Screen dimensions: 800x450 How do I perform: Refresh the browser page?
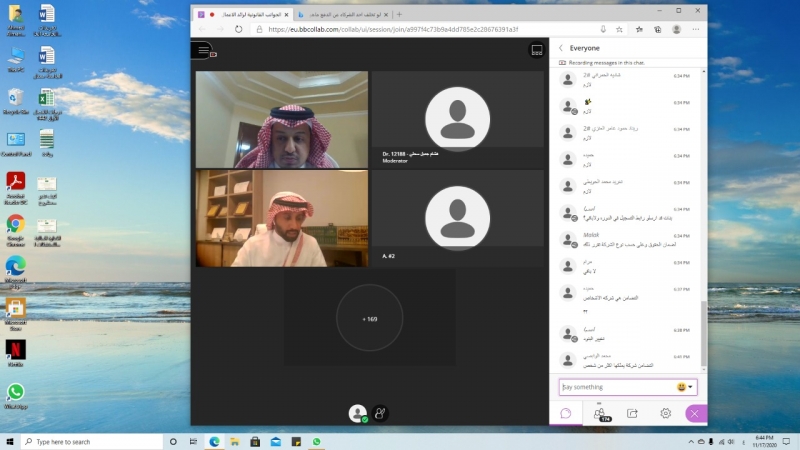(239, 30)
